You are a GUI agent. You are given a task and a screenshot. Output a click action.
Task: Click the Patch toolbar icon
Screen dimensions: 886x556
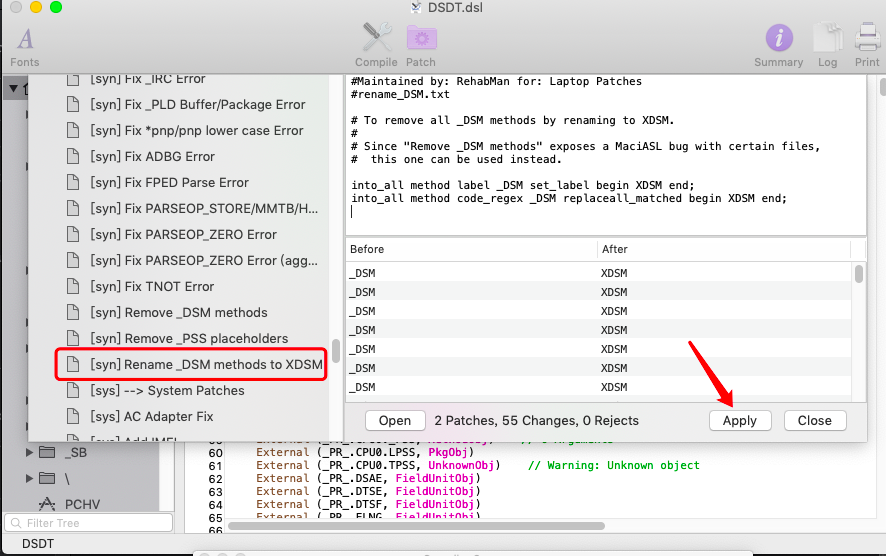click(x=422, y=38)
